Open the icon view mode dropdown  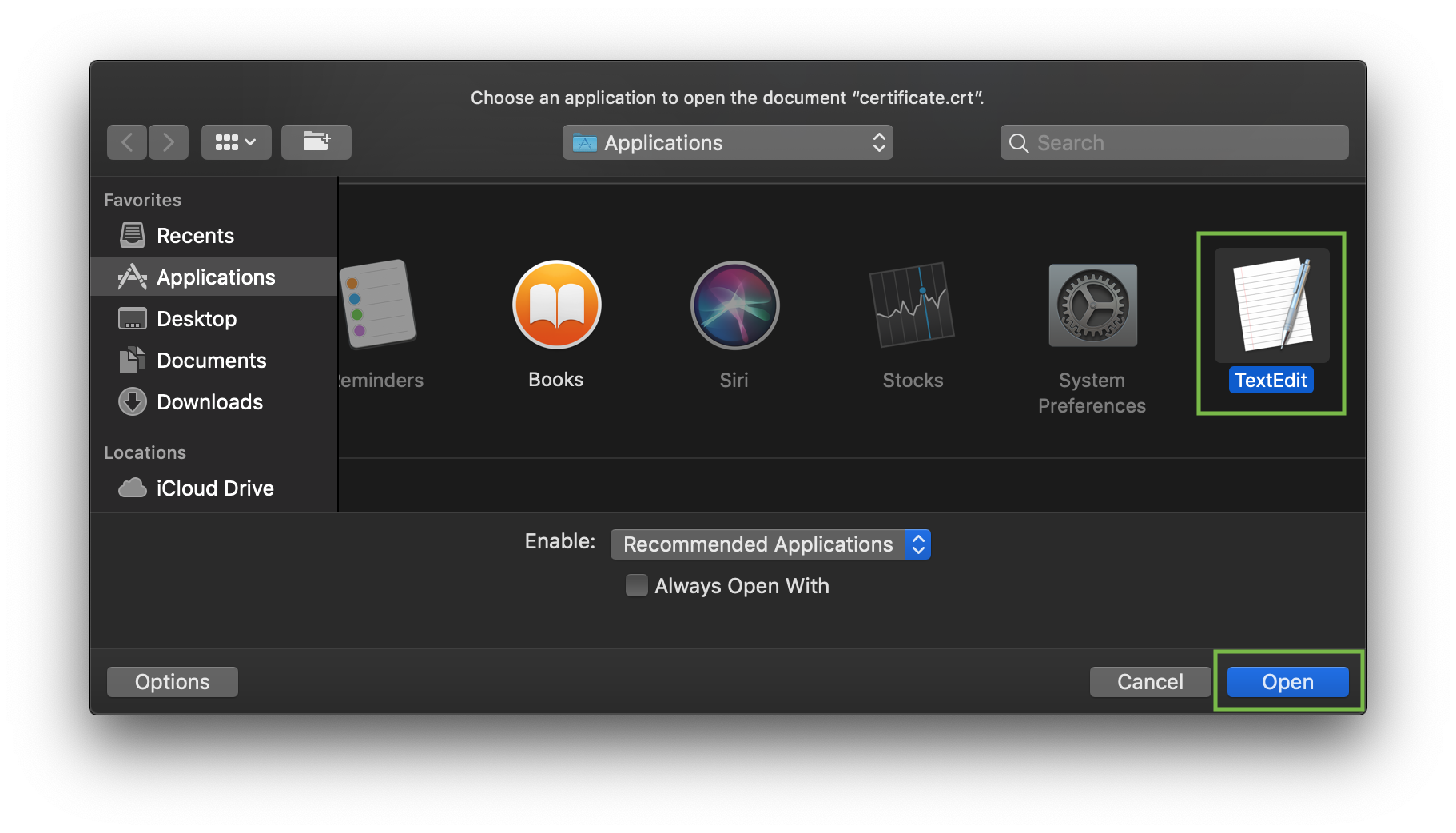[x=236, y=142]
